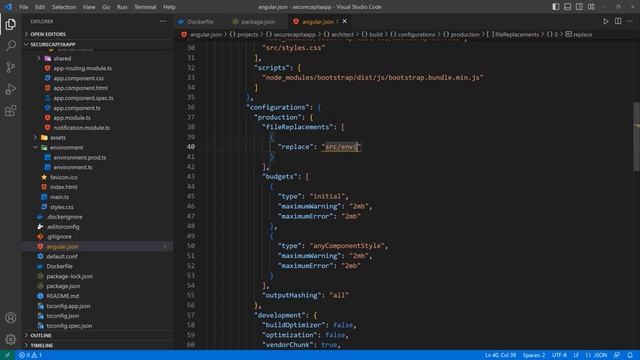Screen dimensions: 640x360
Task: Open styles.css in explorer
Action: (62, 207)
